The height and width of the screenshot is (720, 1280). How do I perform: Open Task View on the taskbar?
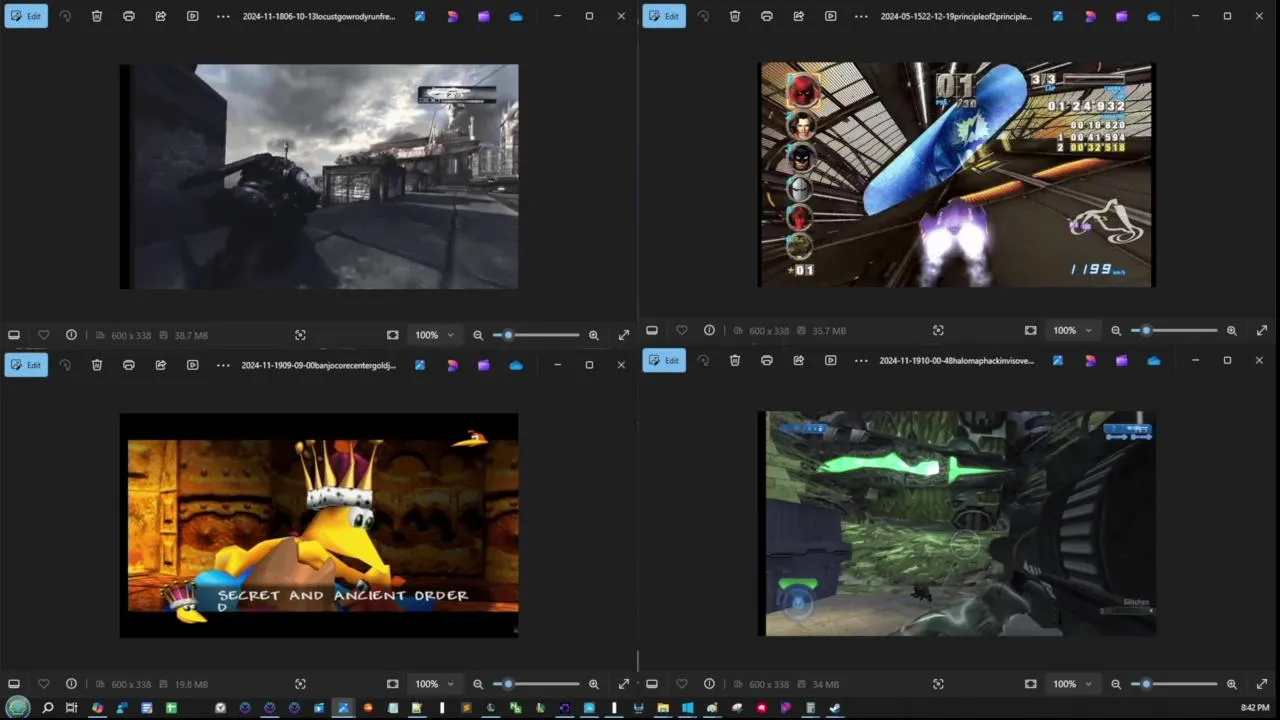pyautogui.click(x=71, y=708)
